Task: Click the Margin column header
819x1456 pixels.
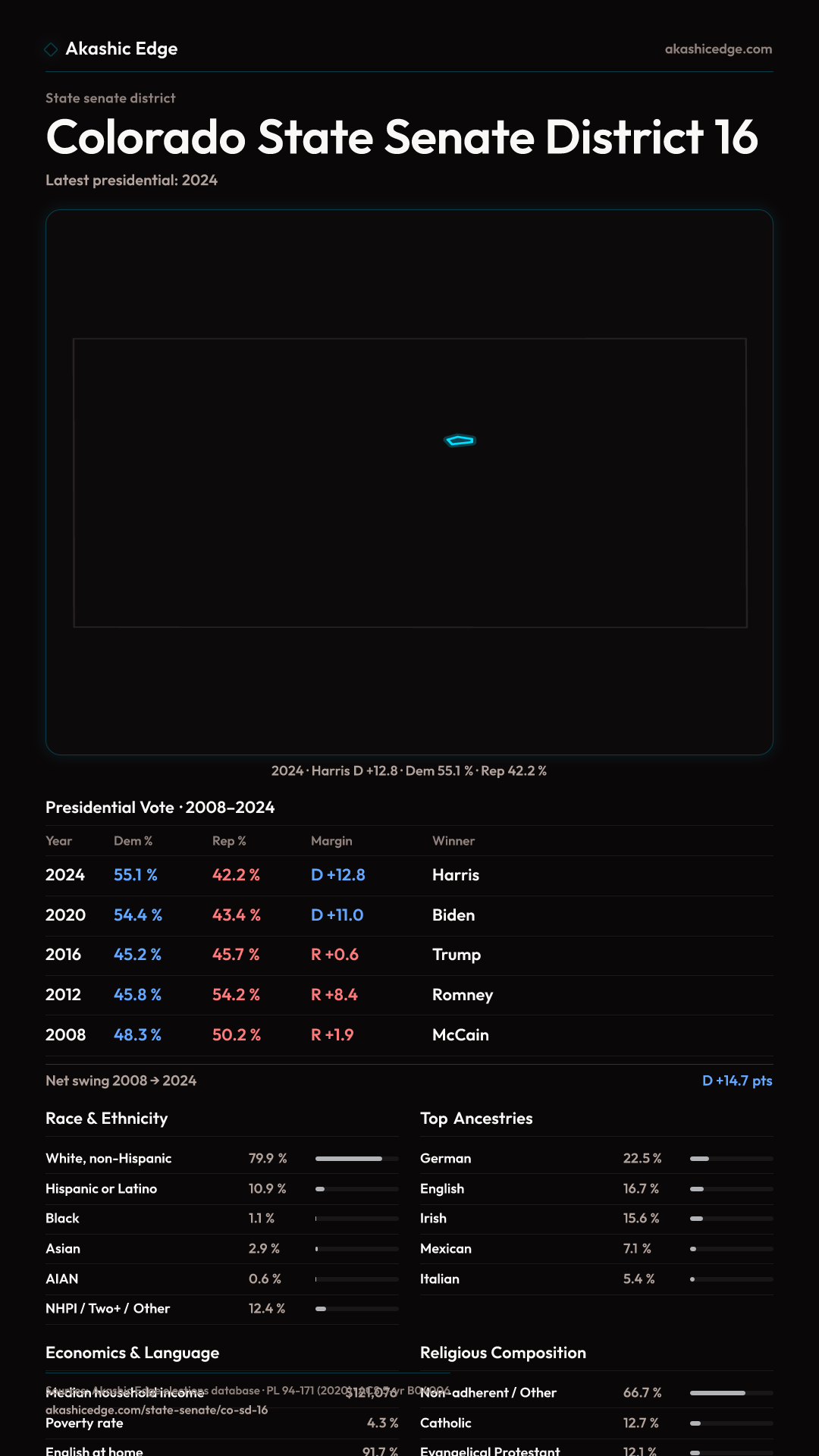Action: [x=331, y=841]
